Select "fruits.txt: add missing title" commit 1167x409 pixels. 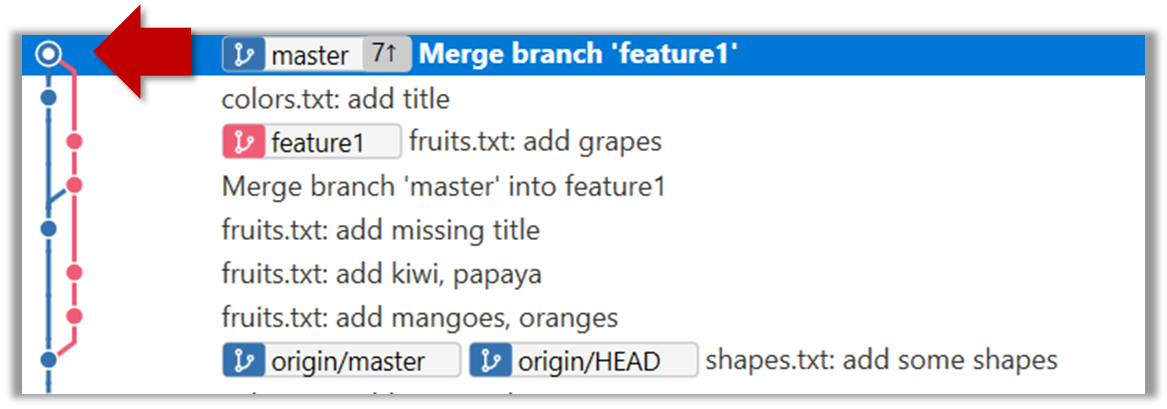tap(380, 231)
